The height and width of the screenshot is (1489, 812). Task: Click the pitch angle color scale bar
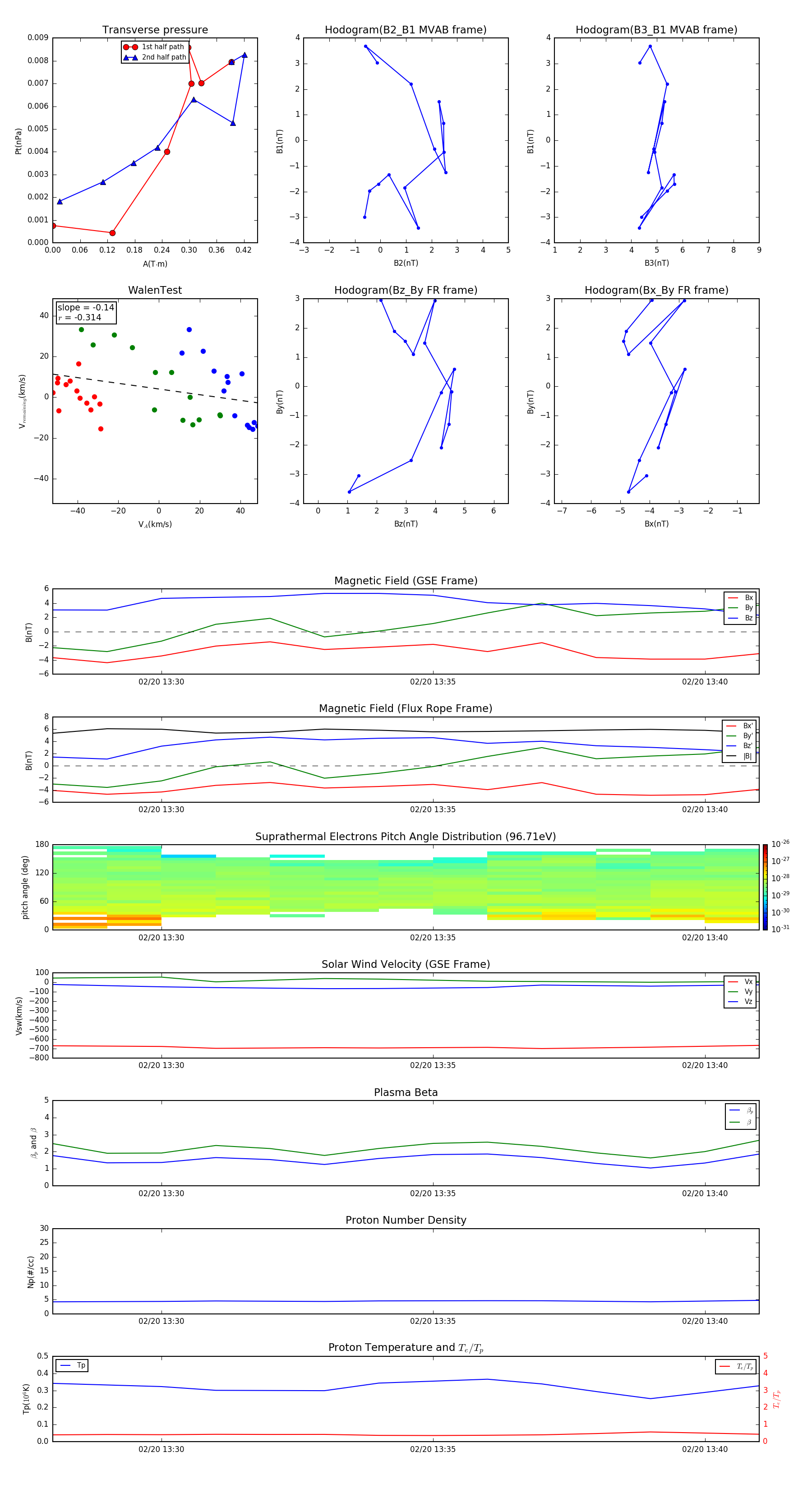point(765,887)
